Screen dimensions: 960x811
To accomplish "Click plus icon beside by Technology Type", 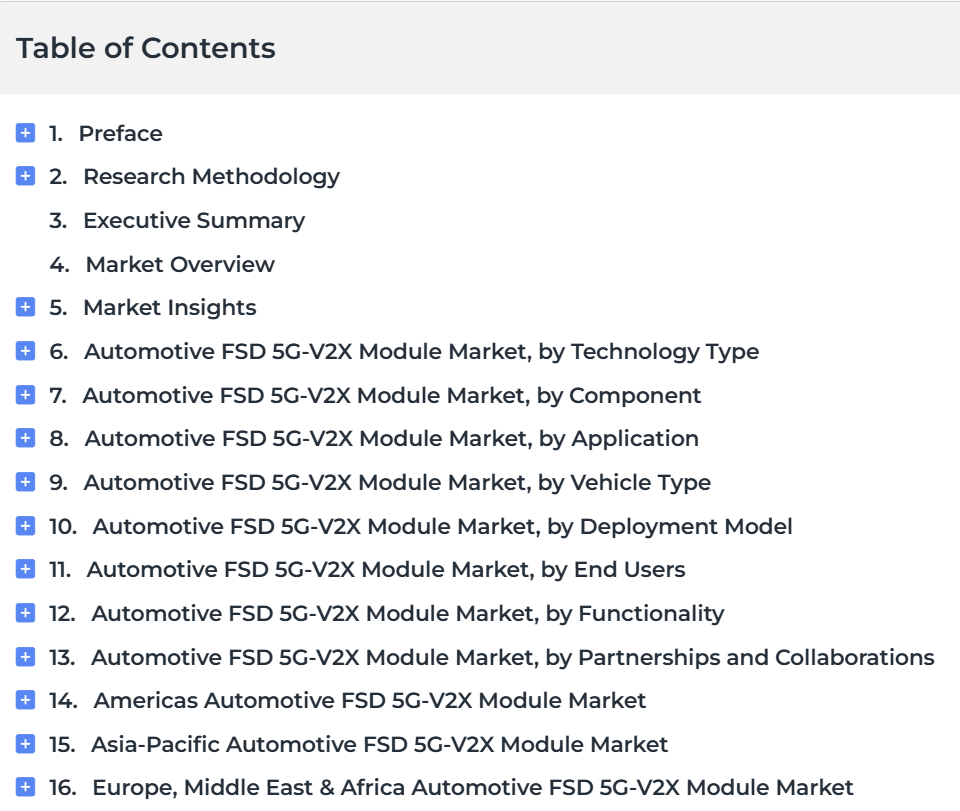I will pyautogui.click(x=25, y=351).
